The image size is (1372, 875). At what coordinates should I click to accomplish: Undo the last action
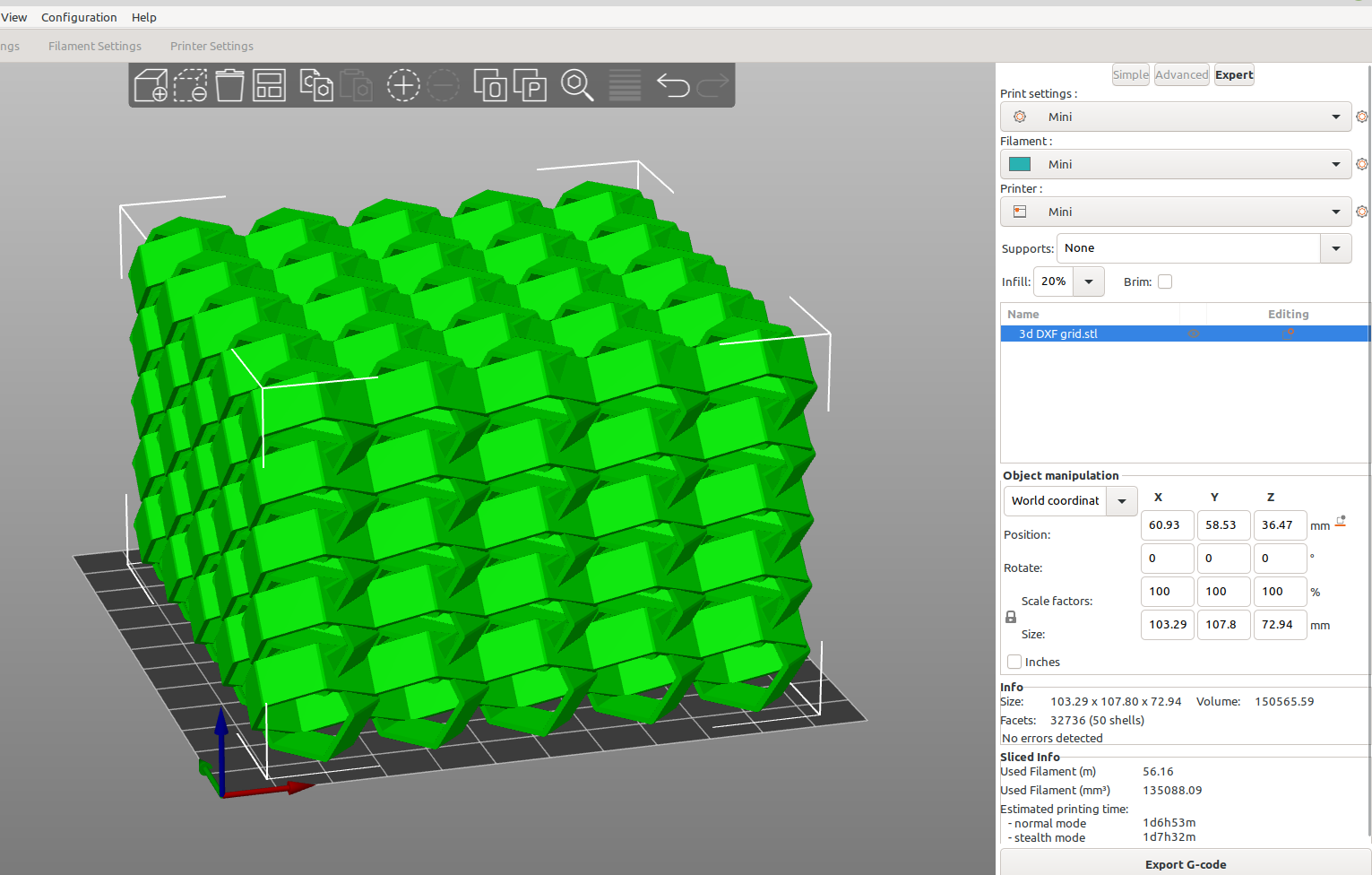(x=673, y=85)
